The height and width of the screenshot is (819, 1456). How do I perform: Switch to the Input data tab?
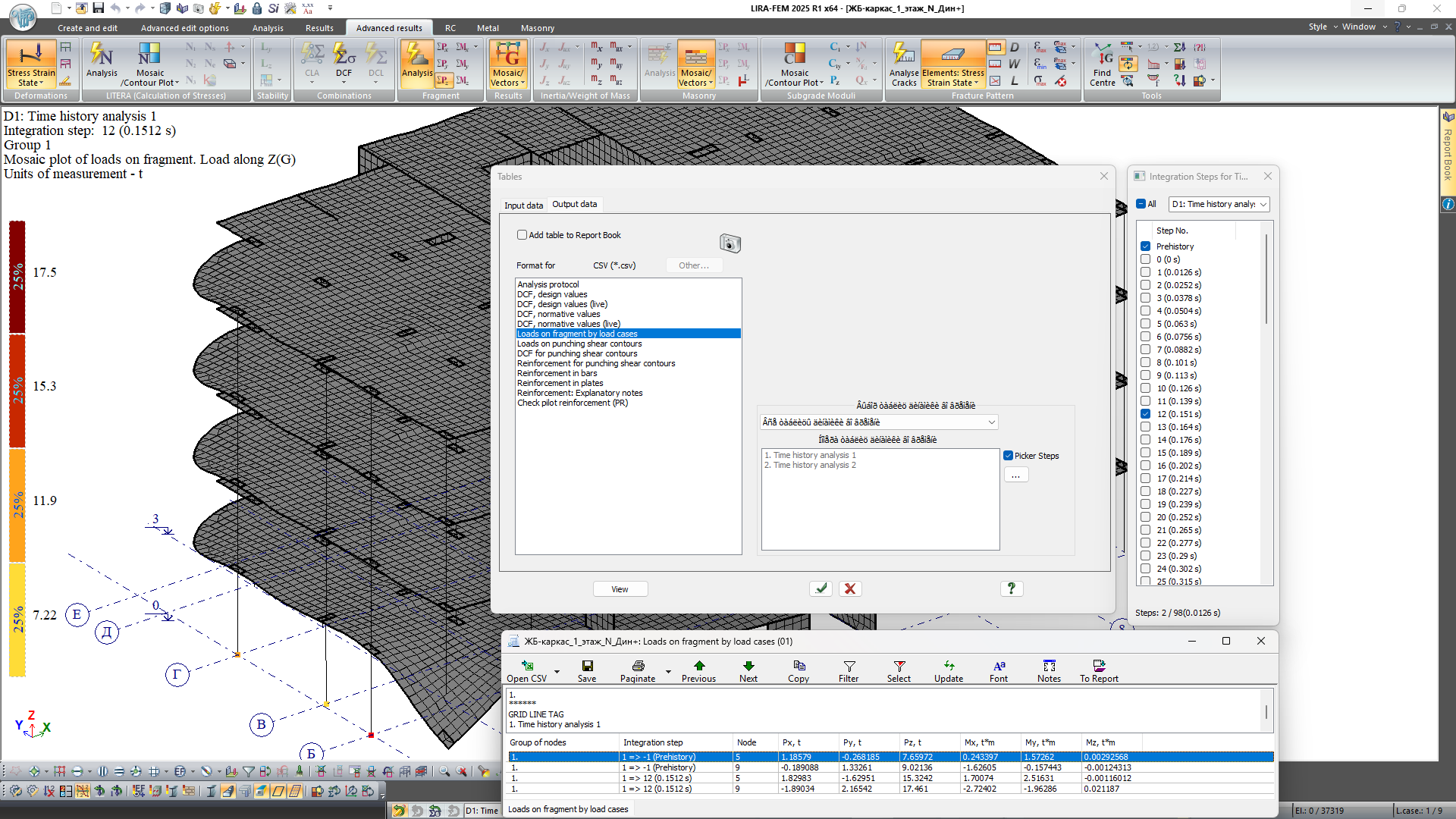pos(523,206)
